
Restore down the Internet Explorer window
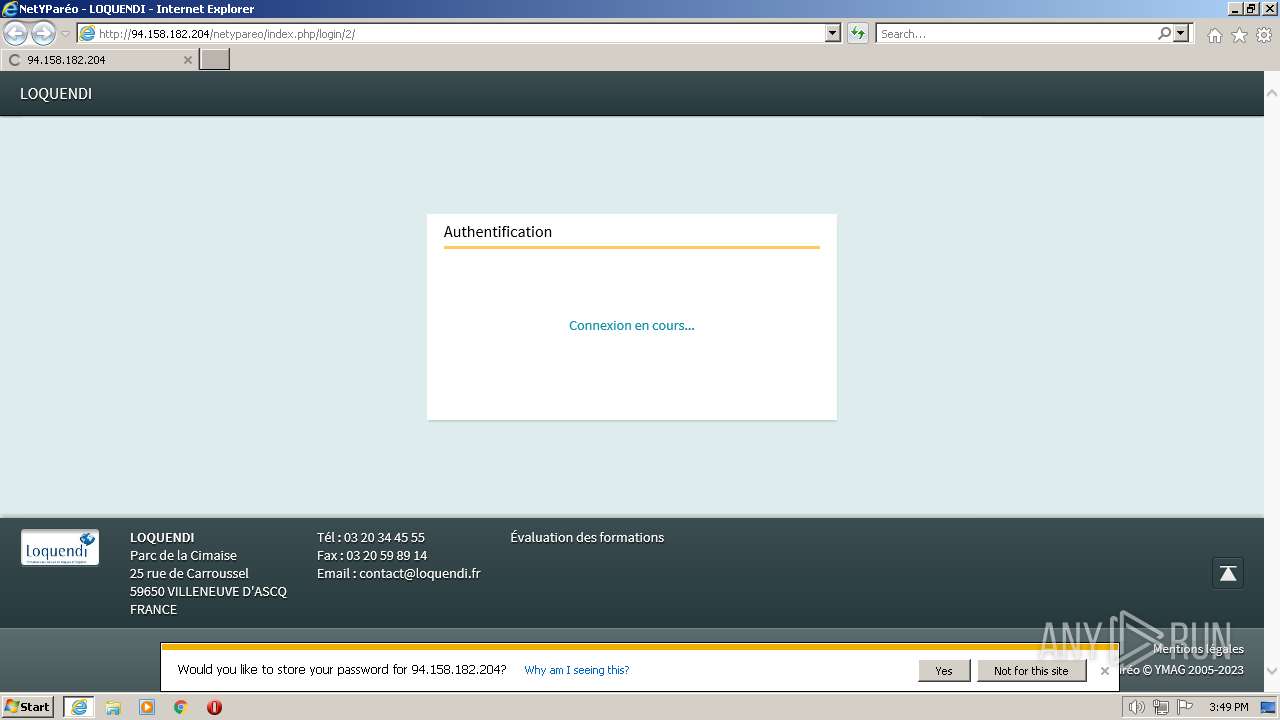1251,8
